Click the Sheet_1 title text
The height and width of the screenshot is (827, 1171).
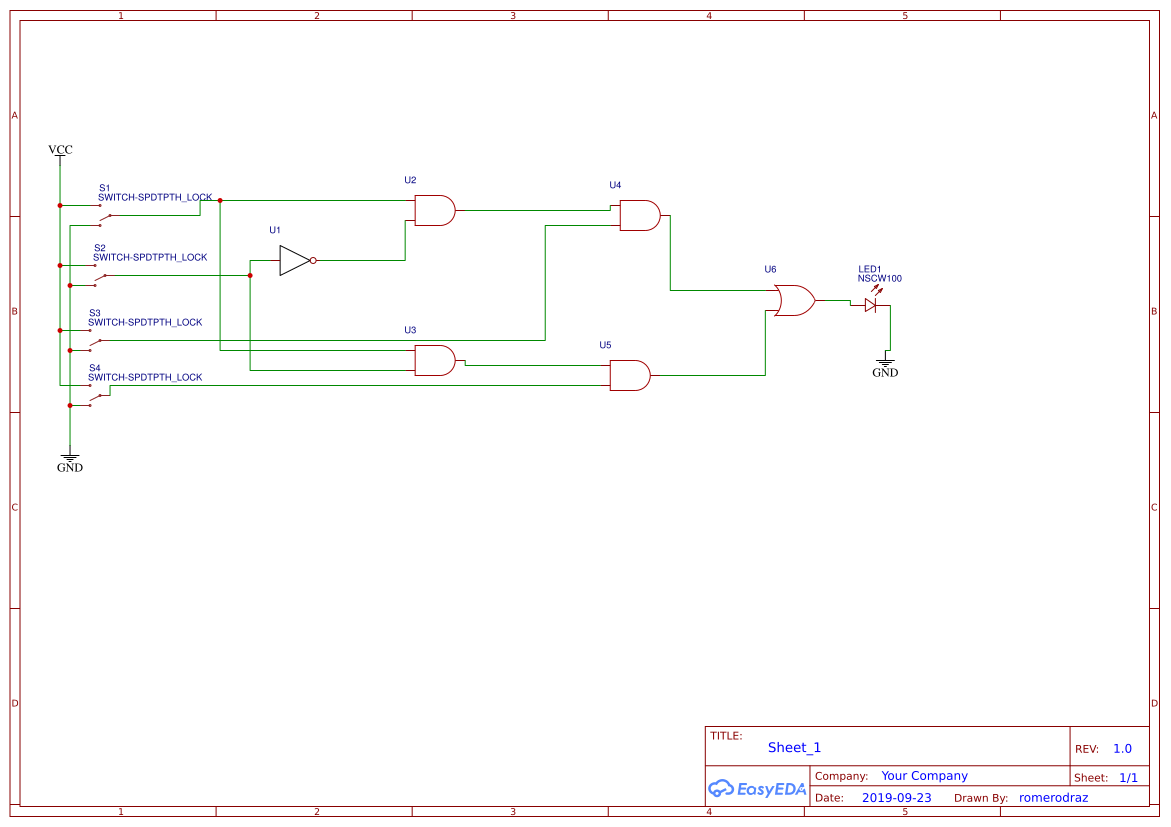point(794,747)
